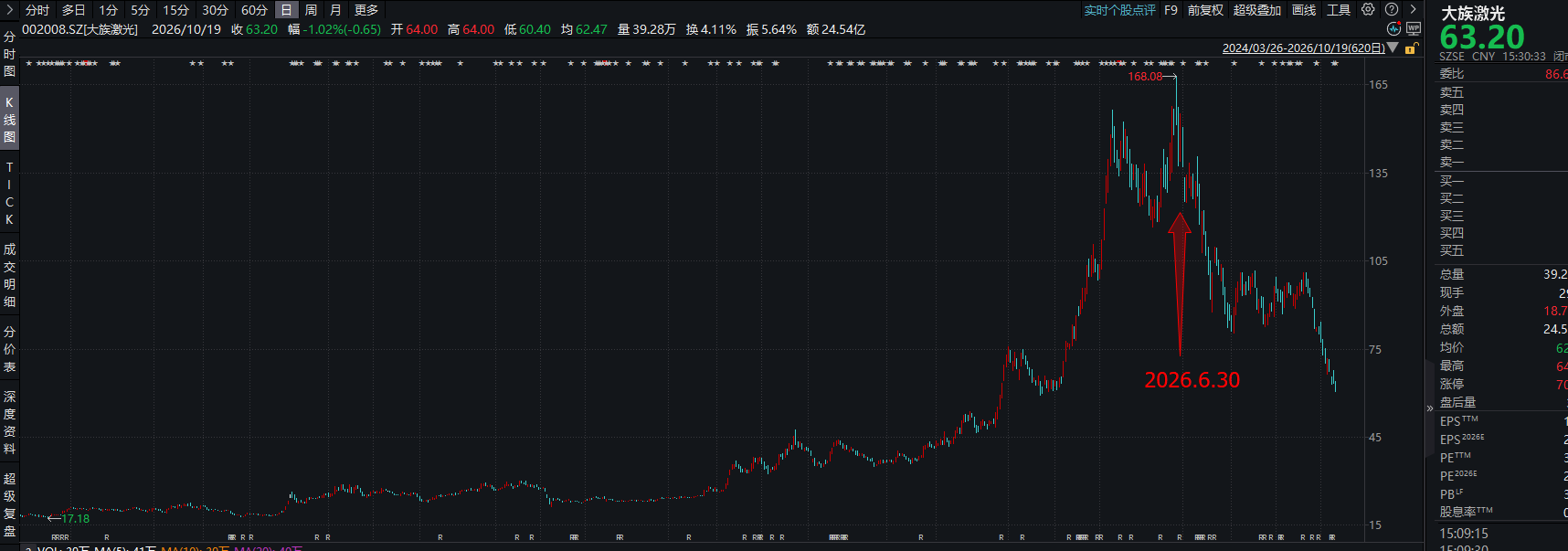Open 分价表 price distribution in sidebar
This screenshot has width=1568, height=551.
9,349
